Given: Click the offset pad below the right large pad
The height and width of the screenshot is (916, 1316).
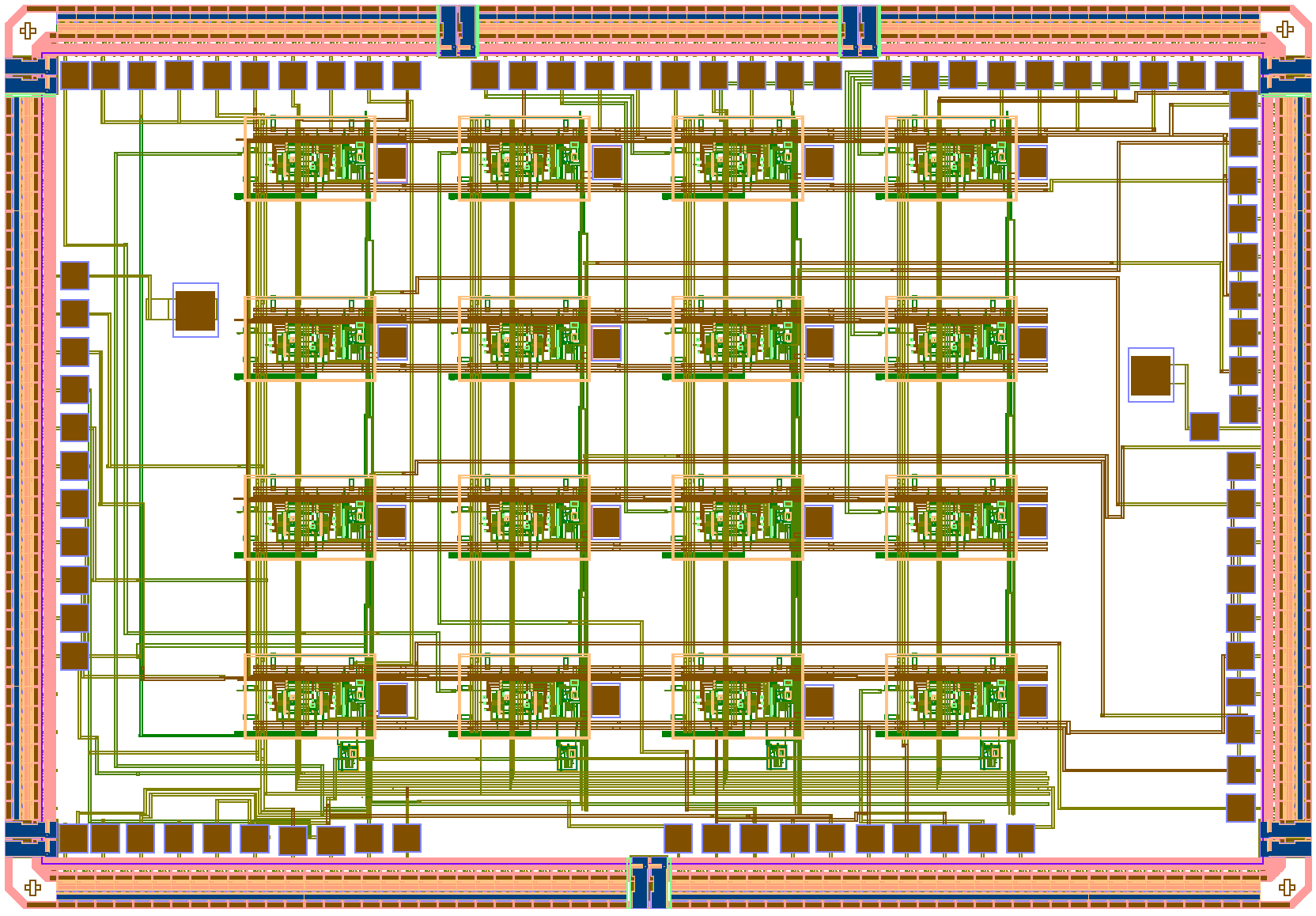Looking at the screenshot, I should (x=1204, y=426).
